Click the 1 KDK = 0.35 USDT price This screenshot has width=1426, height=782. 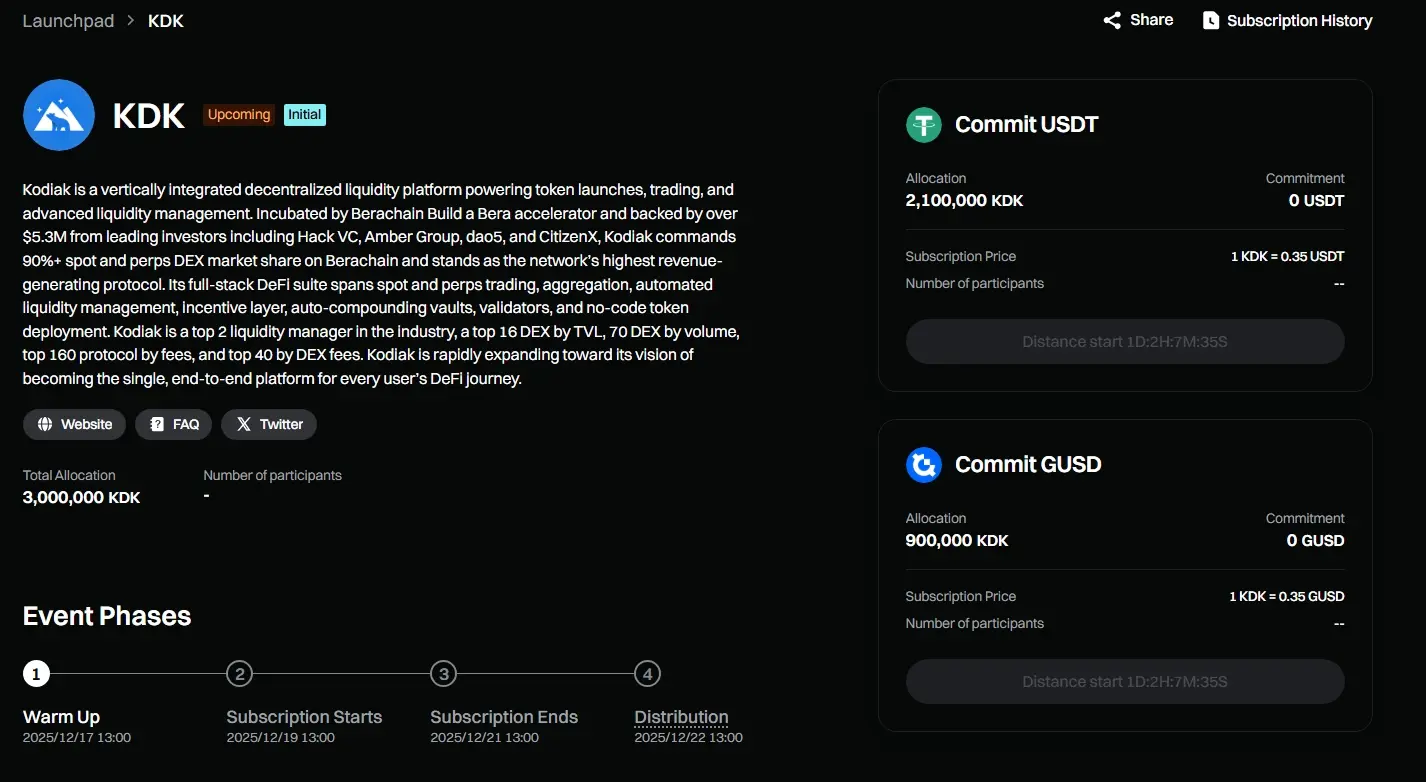coord(1288,256)
